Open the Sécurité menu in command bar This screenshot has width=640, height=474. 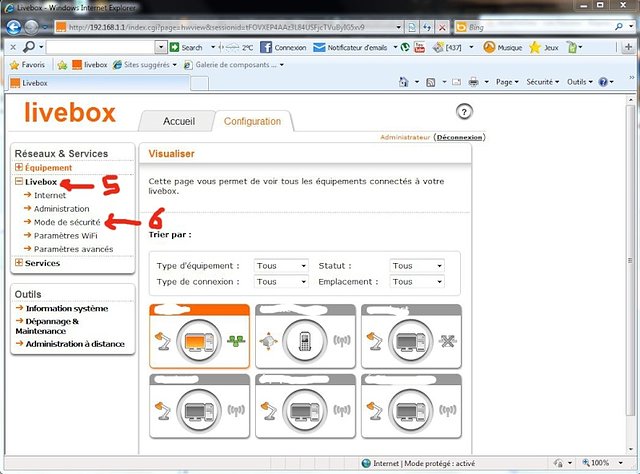[543, 82]
